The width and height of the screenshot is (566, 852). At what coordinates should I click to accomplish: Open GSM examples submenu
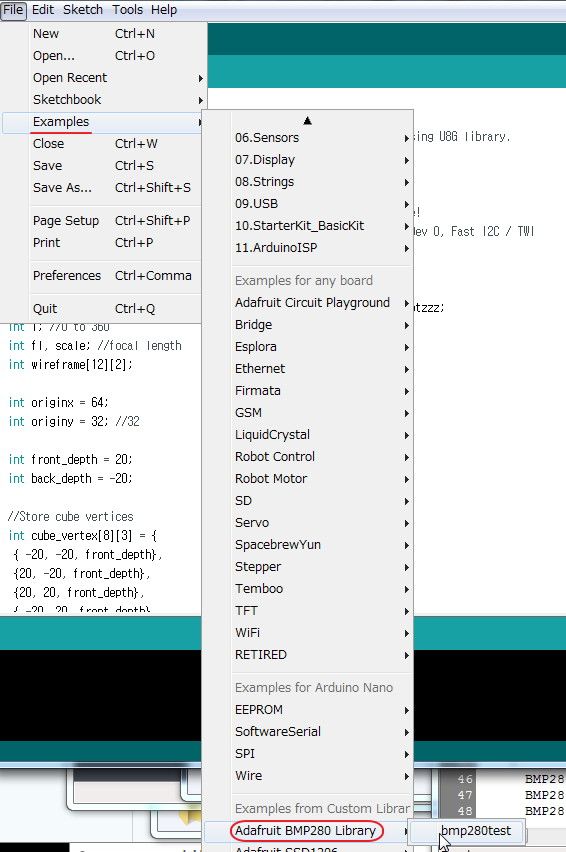click(x=308, y=412)
